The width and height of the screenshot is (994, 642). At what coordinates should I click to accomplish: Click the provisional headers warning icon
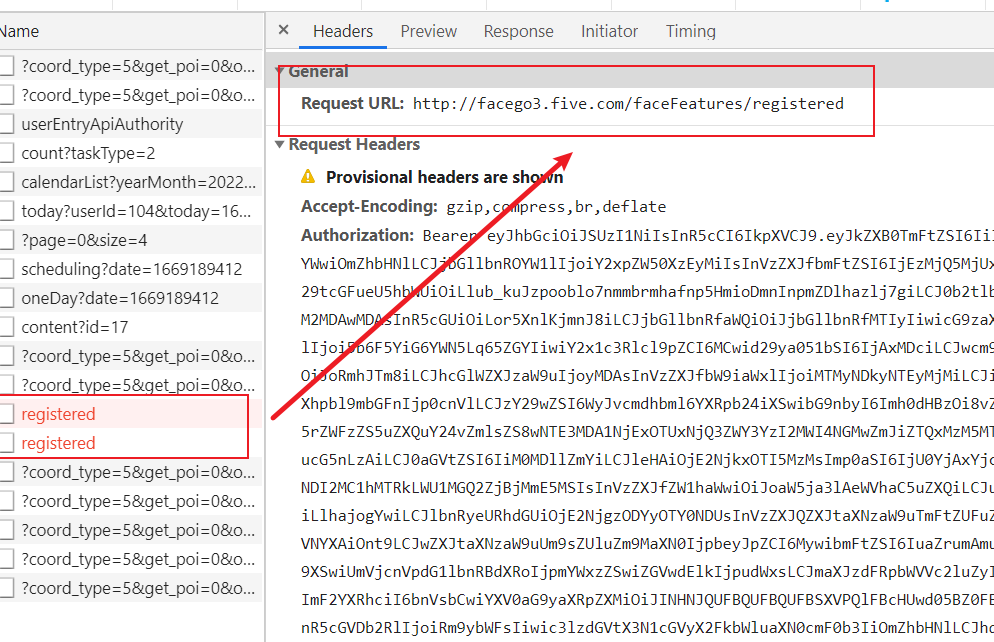pos(309,178)
